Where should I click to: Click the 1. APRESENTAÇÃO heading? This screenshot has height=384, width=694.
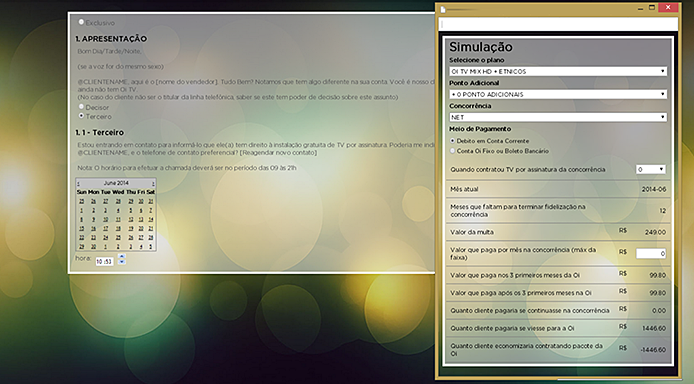point(111,39)
